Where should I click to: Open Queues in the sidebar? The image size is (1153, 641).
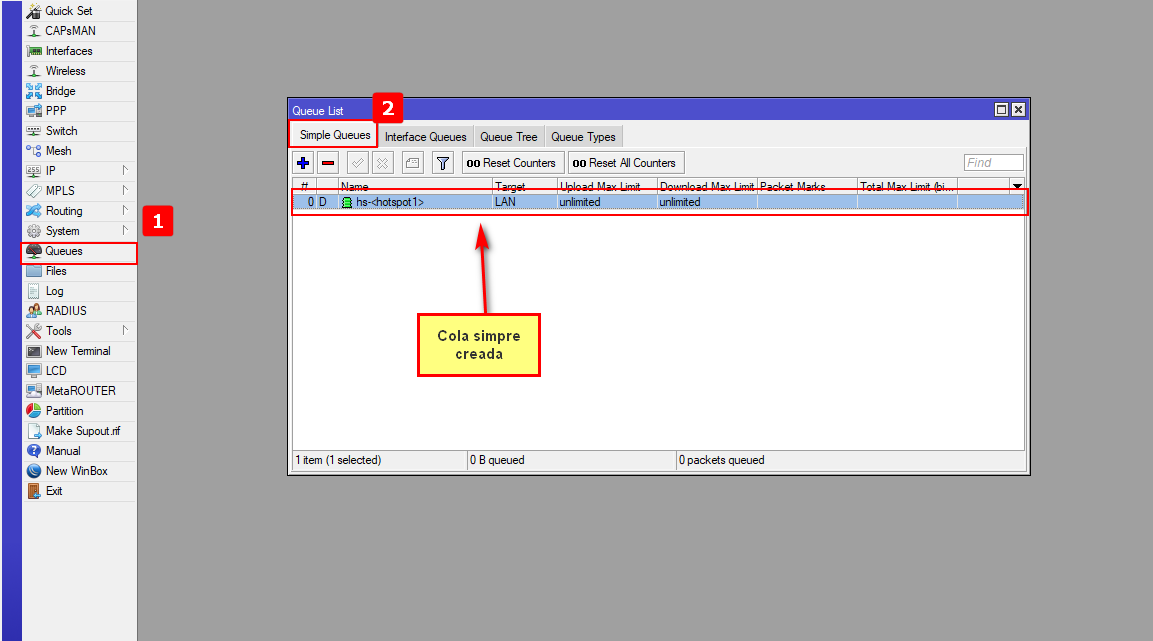pos(64,251)
